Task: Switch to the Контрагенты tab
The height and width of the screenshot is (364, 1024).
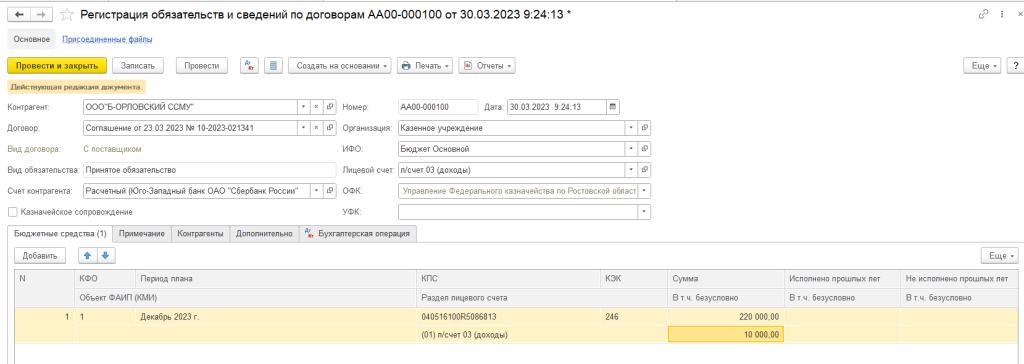Action: tap(200, 234)
